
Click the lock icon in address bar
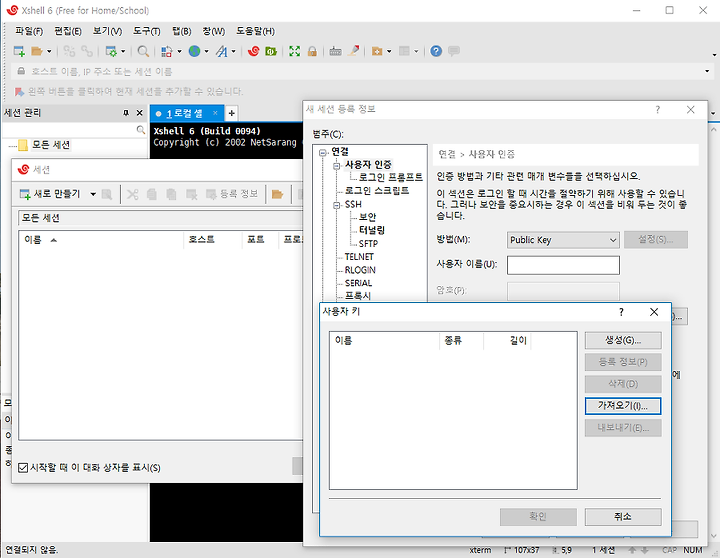click(21, 71)
